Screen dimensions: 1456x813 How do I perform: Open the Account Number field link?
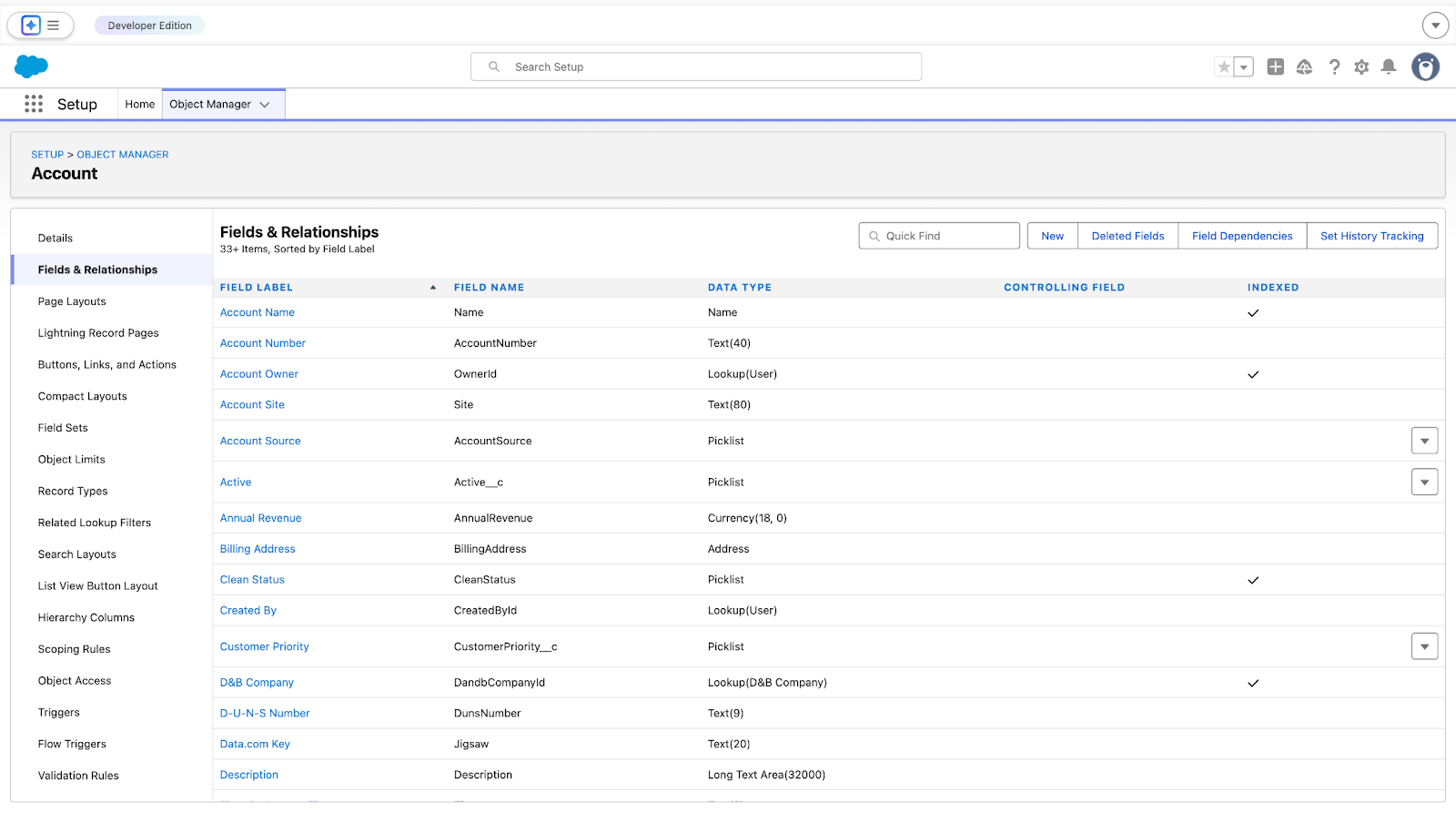tap(263, 343)
